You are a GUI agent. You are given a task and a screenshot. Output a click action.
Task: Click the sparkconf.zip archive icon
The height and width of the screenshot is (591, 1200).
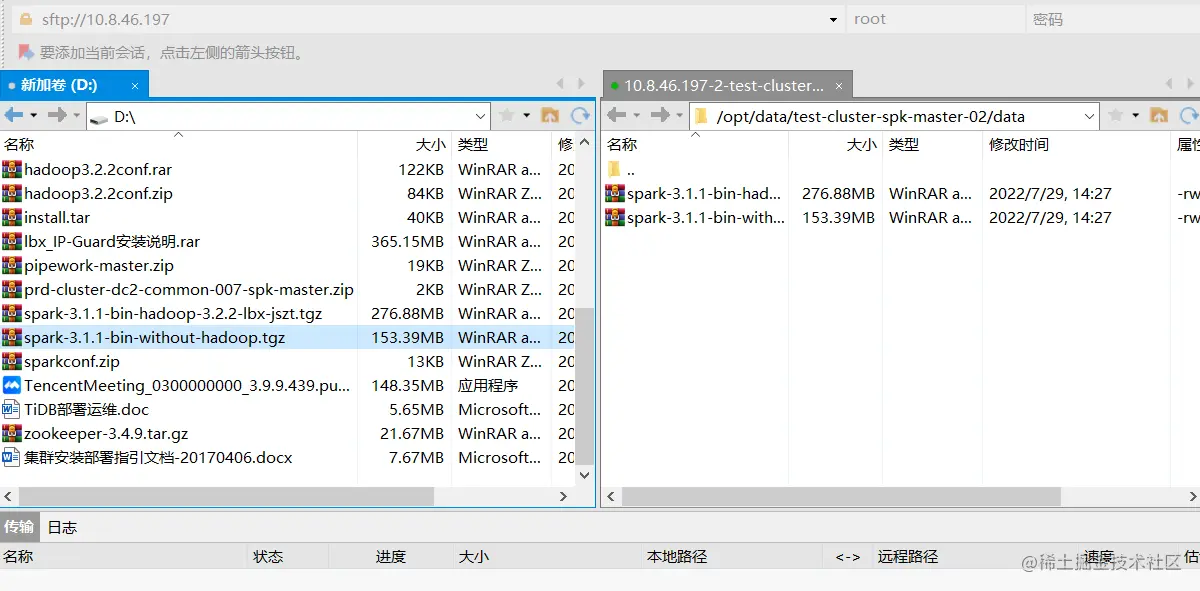point(12,361)
